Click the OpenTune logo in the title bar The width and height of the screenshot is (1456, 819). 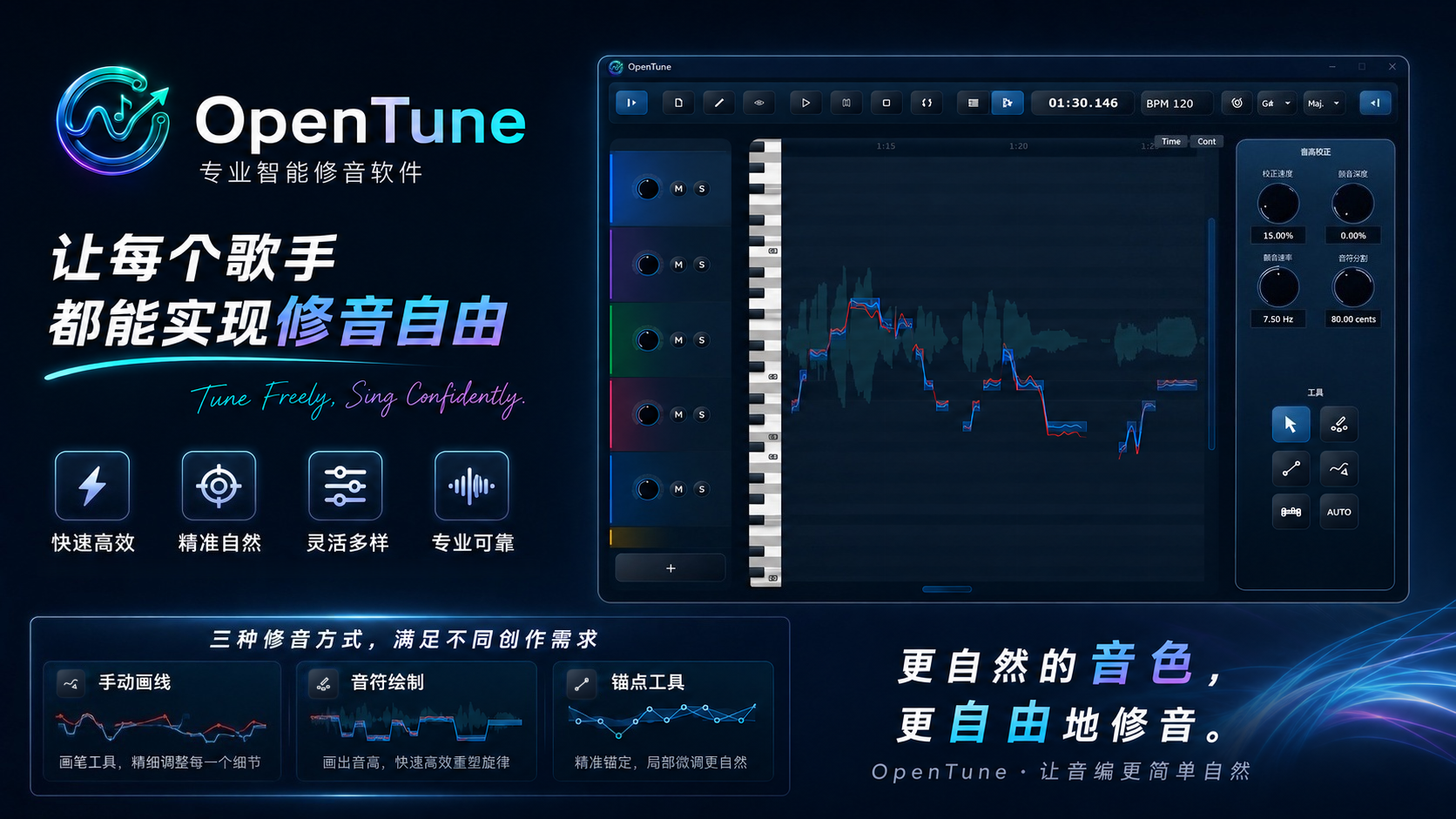617,67
